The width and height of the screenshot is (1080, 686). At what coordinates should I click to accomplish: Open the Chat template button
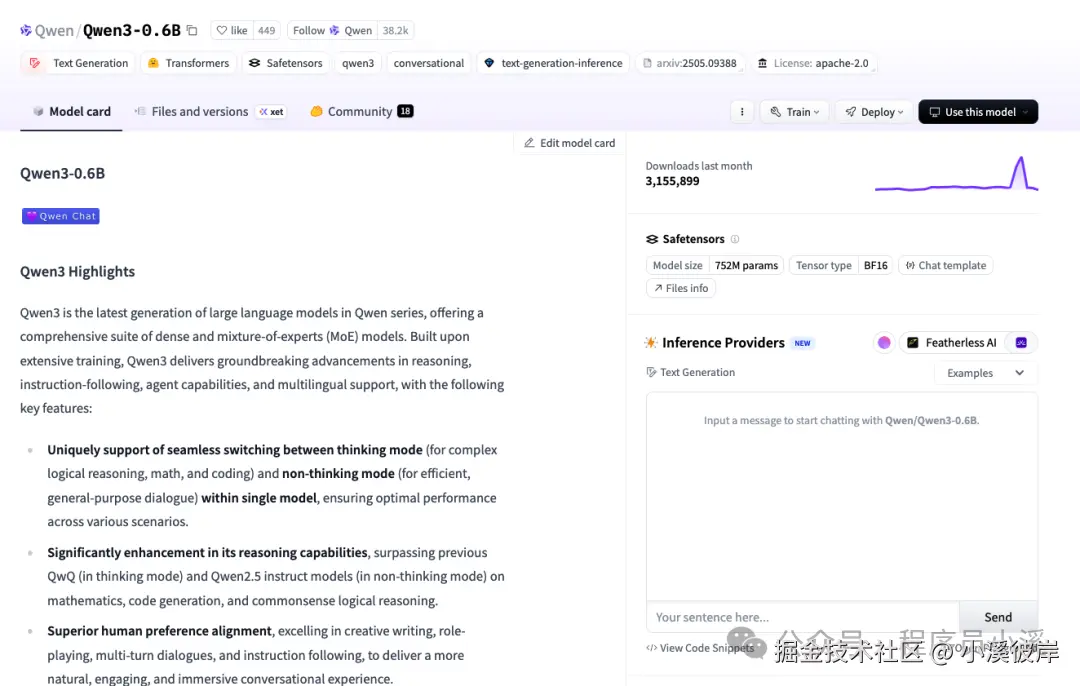(x=946, y=265)
